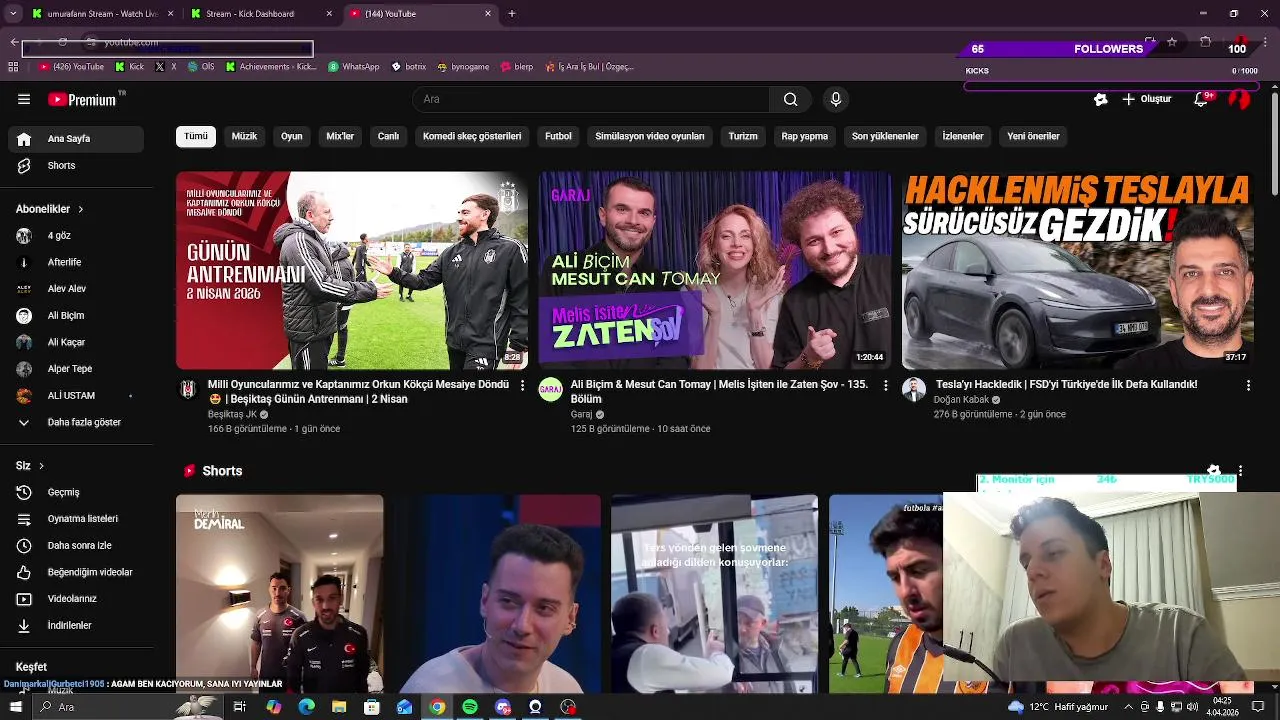Click the Windows Start button

pos(15,707)
